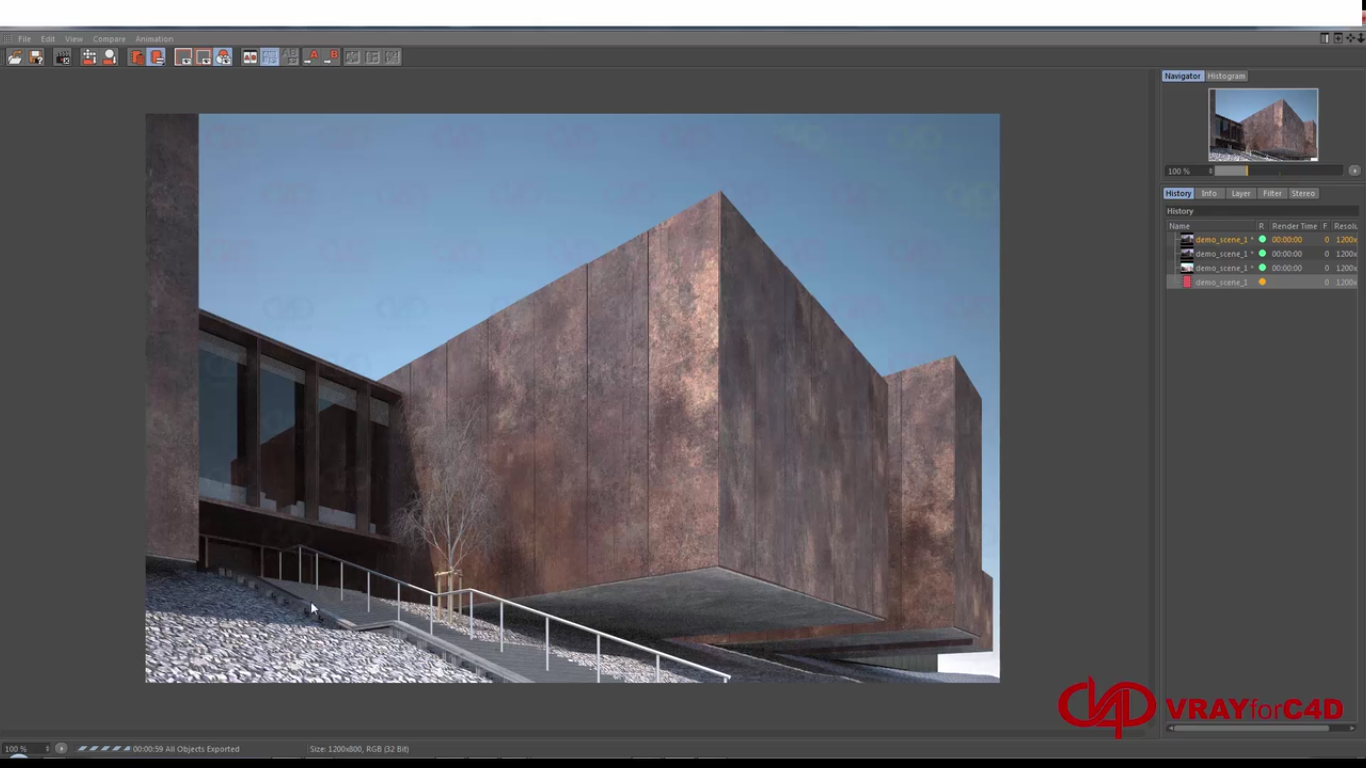Open the Layer tab
The height and width of the screenshot is (768, 1366).
point(1241,193)
